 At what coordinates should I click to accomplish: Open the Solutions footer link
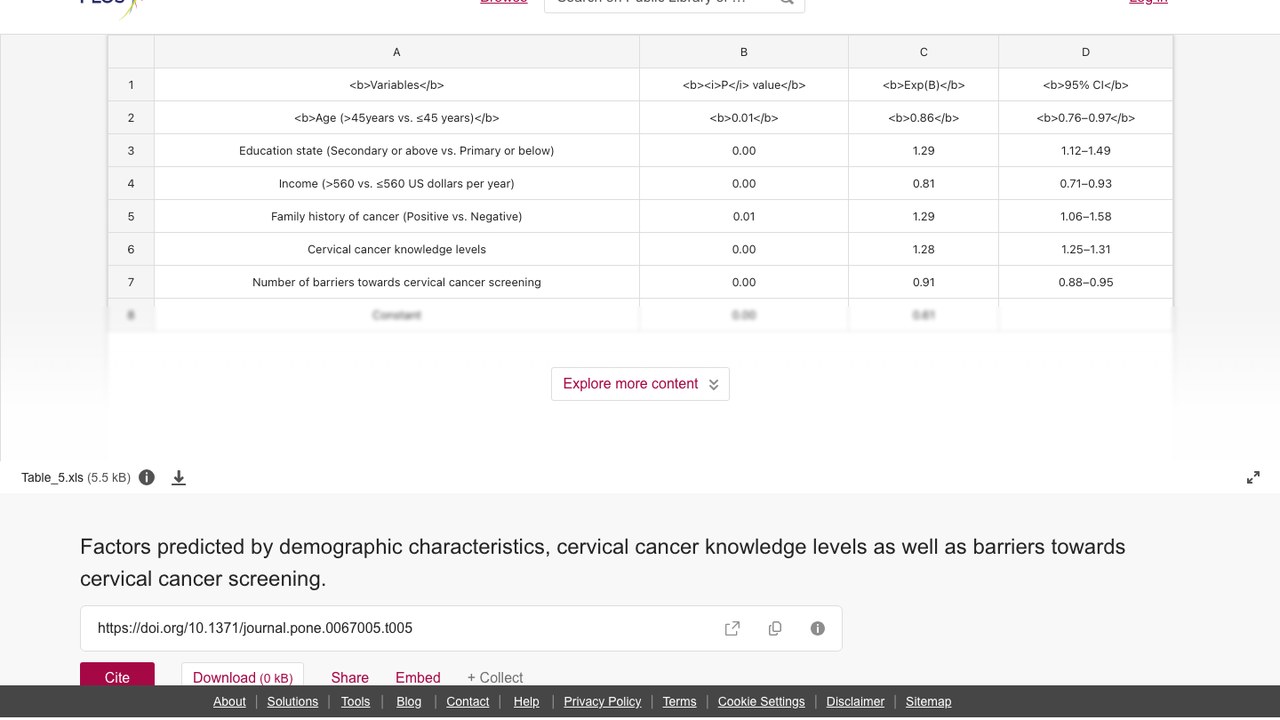pyautogui.click(x=293, y=702)
